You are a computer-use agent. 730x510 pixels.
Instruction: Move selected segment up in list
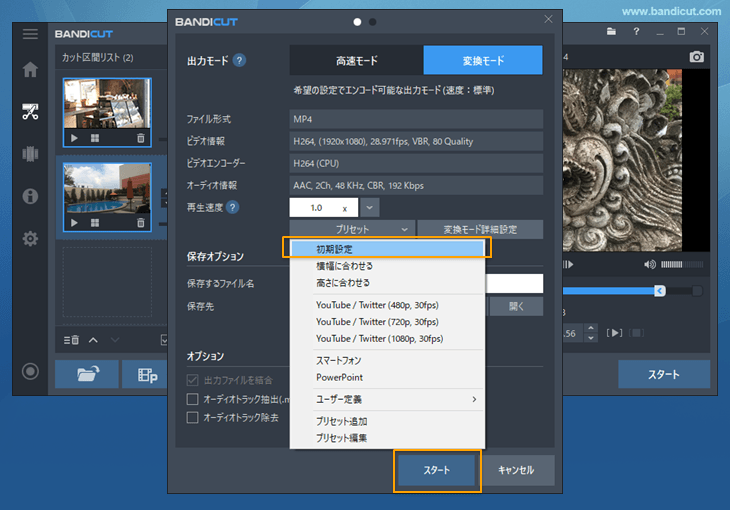(93, 340)
